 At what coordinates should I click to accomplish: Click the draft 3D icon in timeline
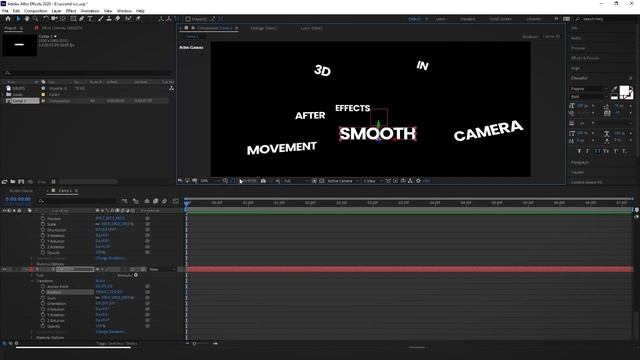tap(136, 201)
